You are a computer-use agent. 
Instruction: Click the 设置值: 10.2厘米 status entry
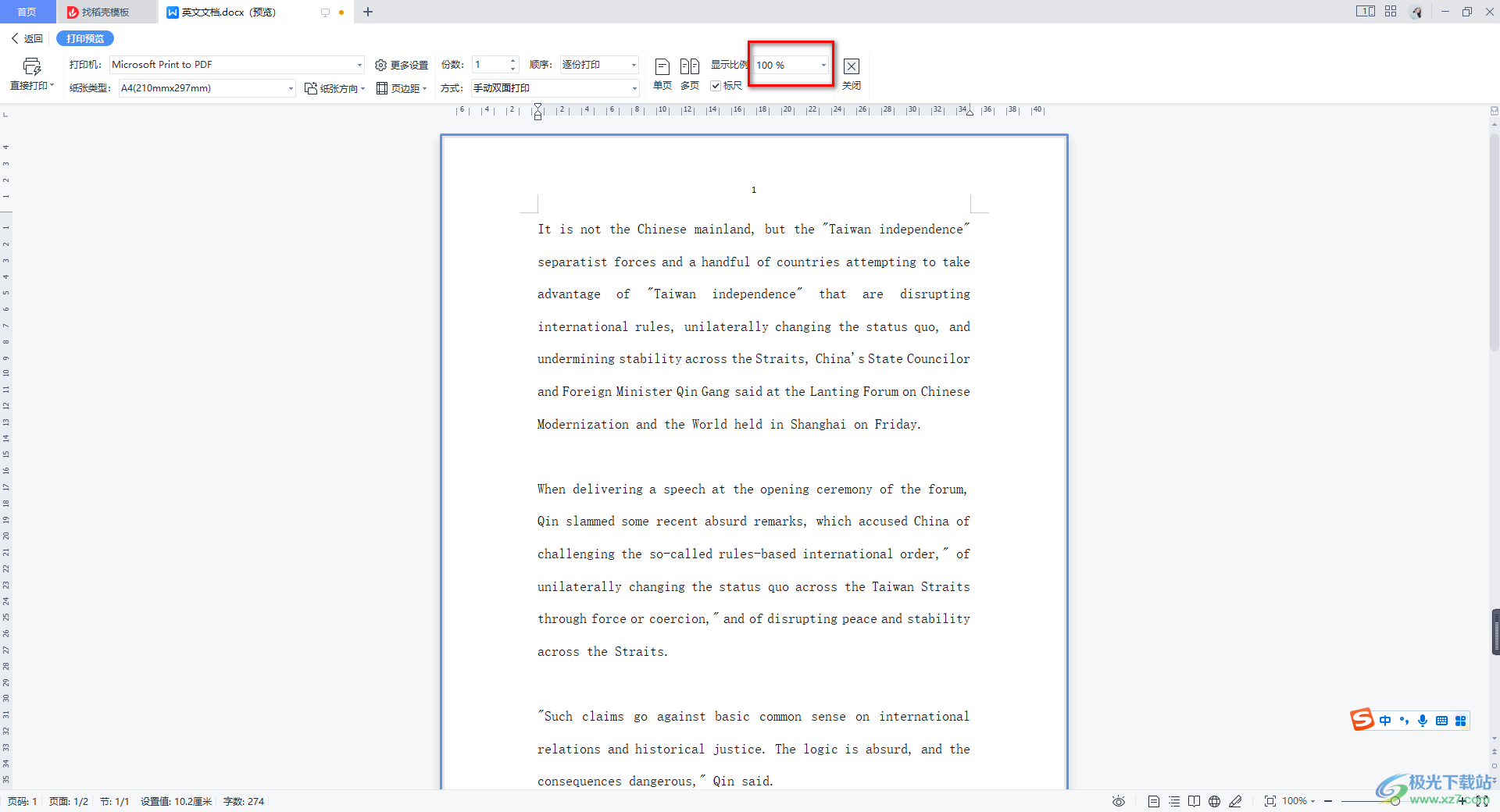click(x=176, y=801)
